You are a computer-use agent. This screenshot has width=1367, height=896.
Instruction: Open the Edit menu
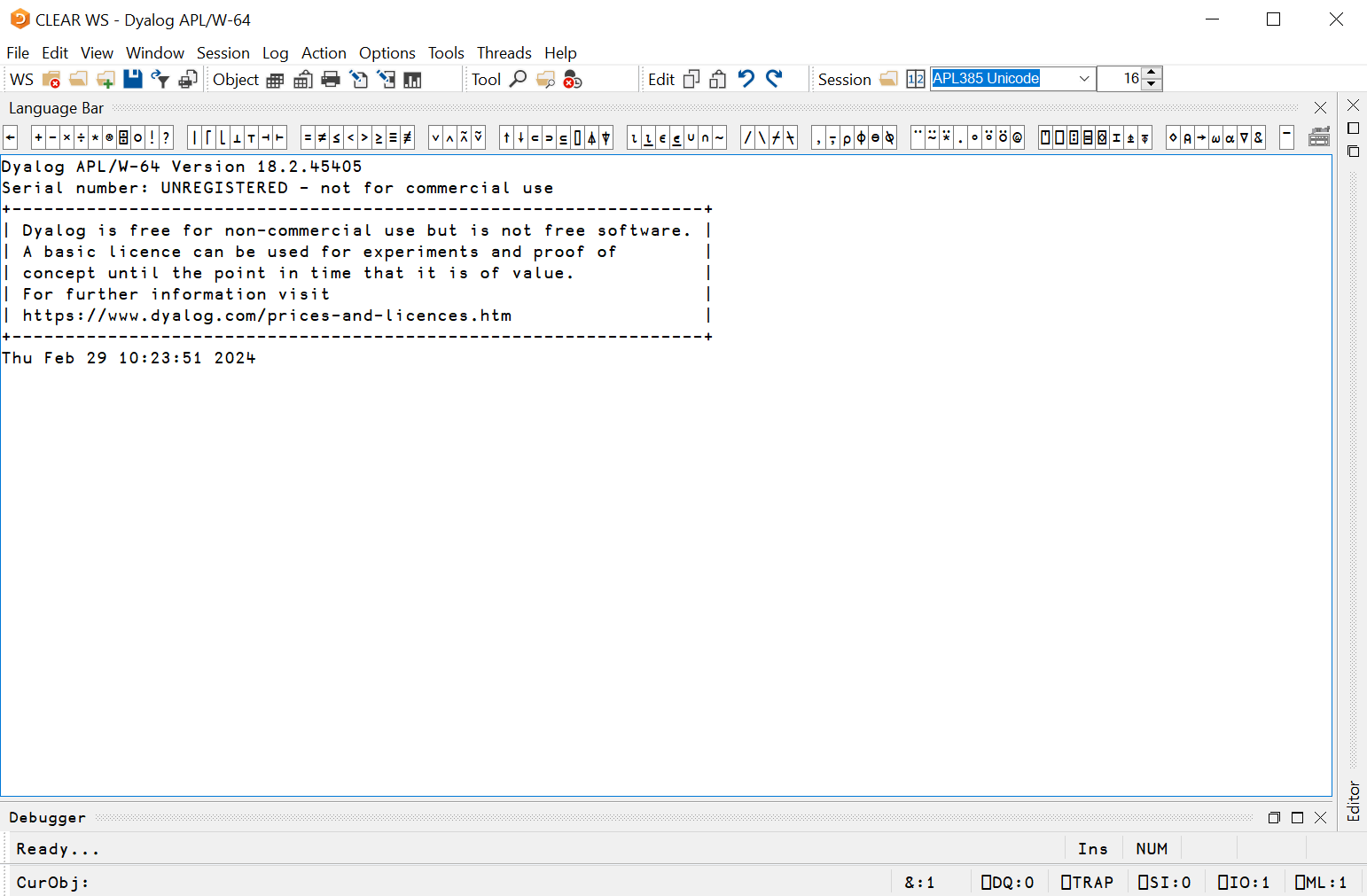point(55,53)
